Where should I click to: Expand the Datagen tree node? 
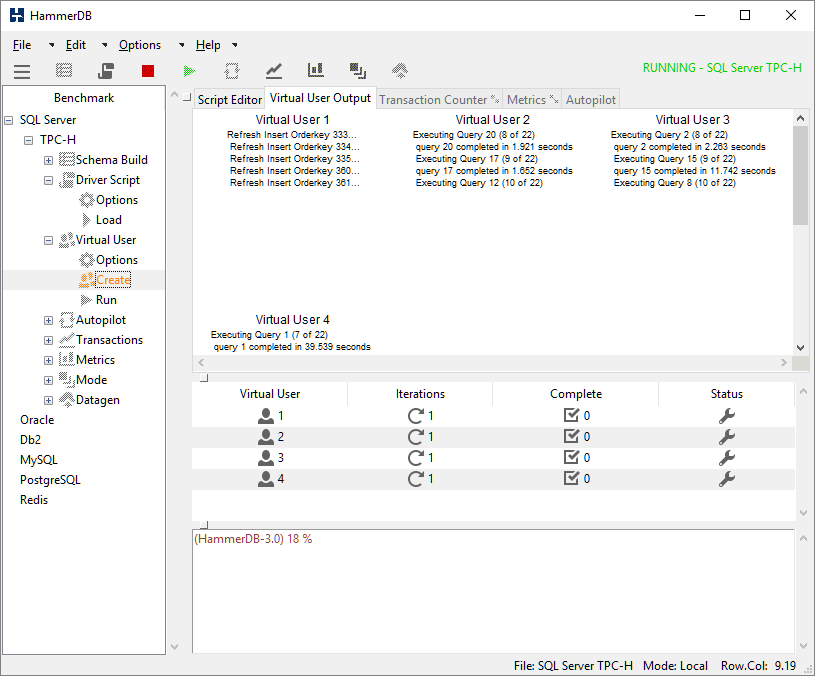coord(48,401)
